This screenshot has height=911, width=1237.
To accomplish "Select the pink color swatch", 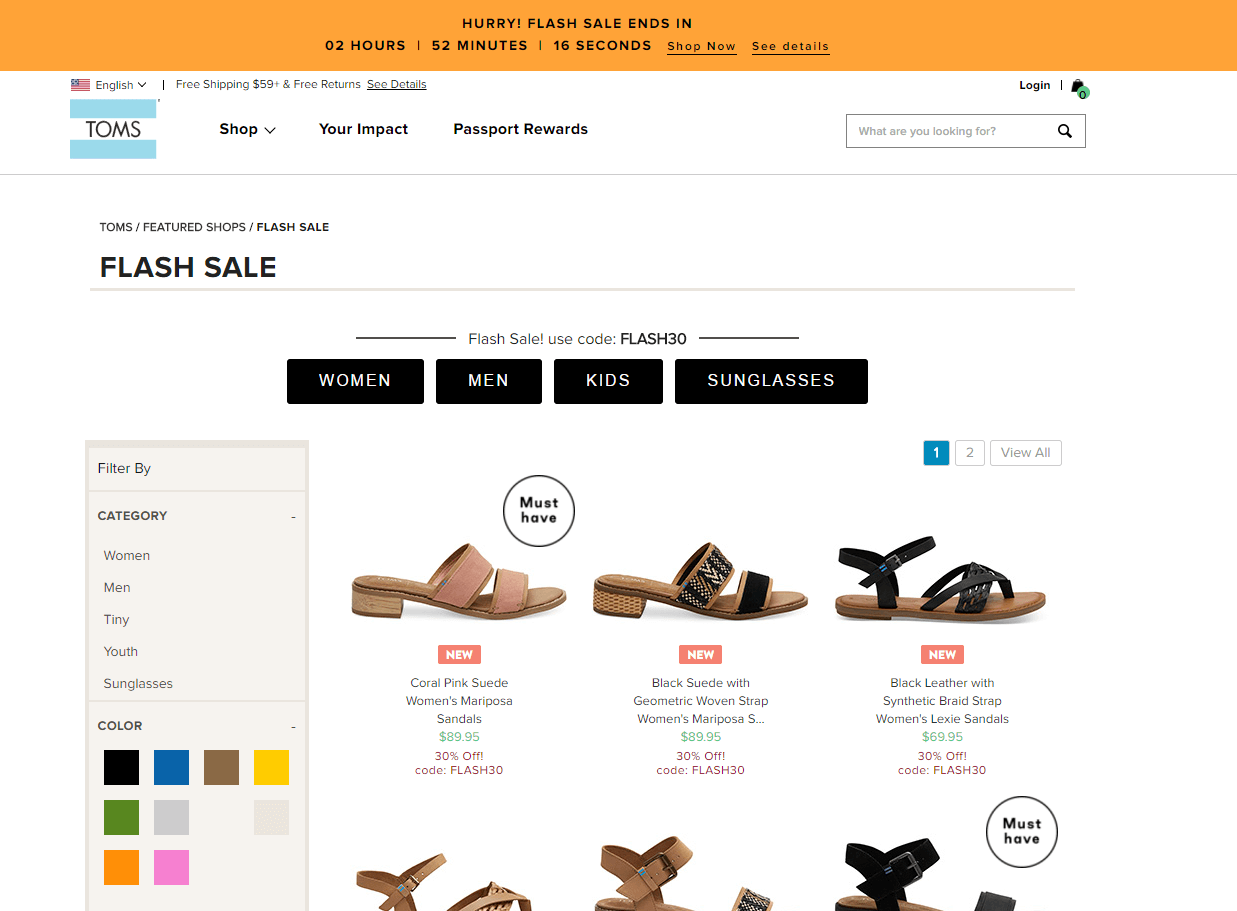I will tap(171, 867).
